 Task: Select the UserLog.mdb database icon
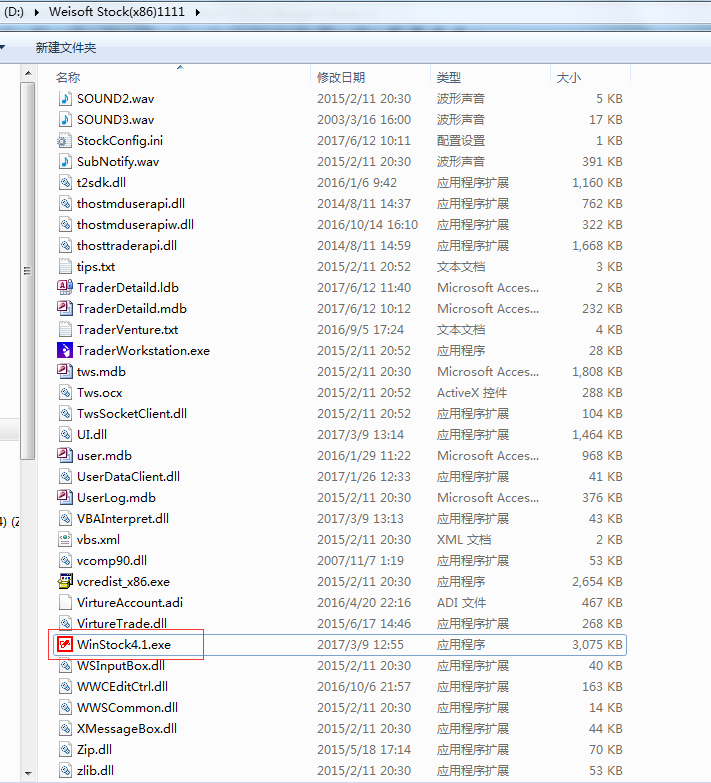[65, 497]
